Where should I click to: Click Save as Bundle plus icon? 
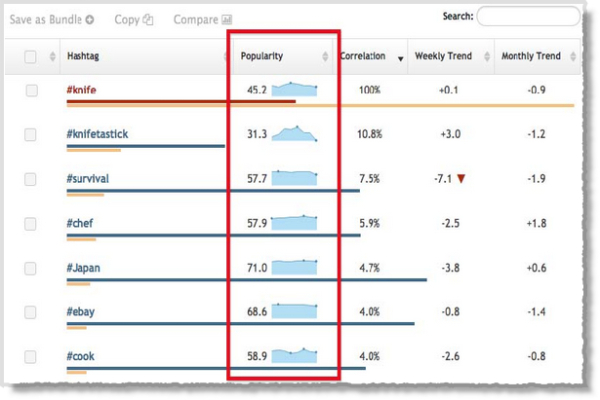(x=90, y=20)
